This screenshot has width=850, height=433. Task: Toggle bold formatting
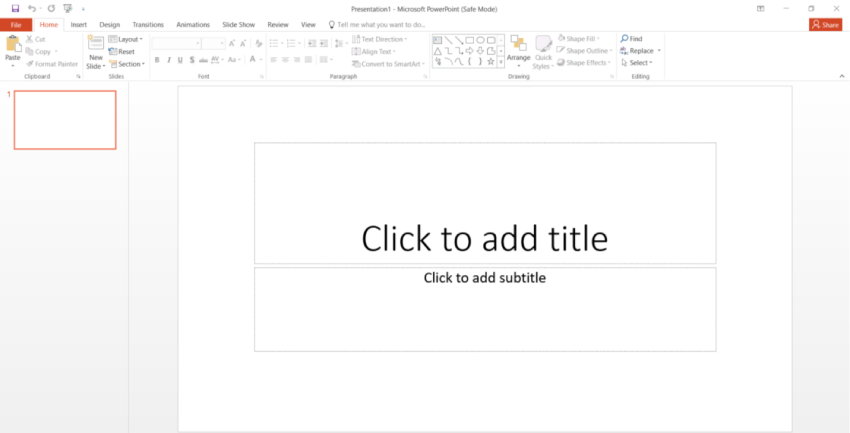point(157,60)
